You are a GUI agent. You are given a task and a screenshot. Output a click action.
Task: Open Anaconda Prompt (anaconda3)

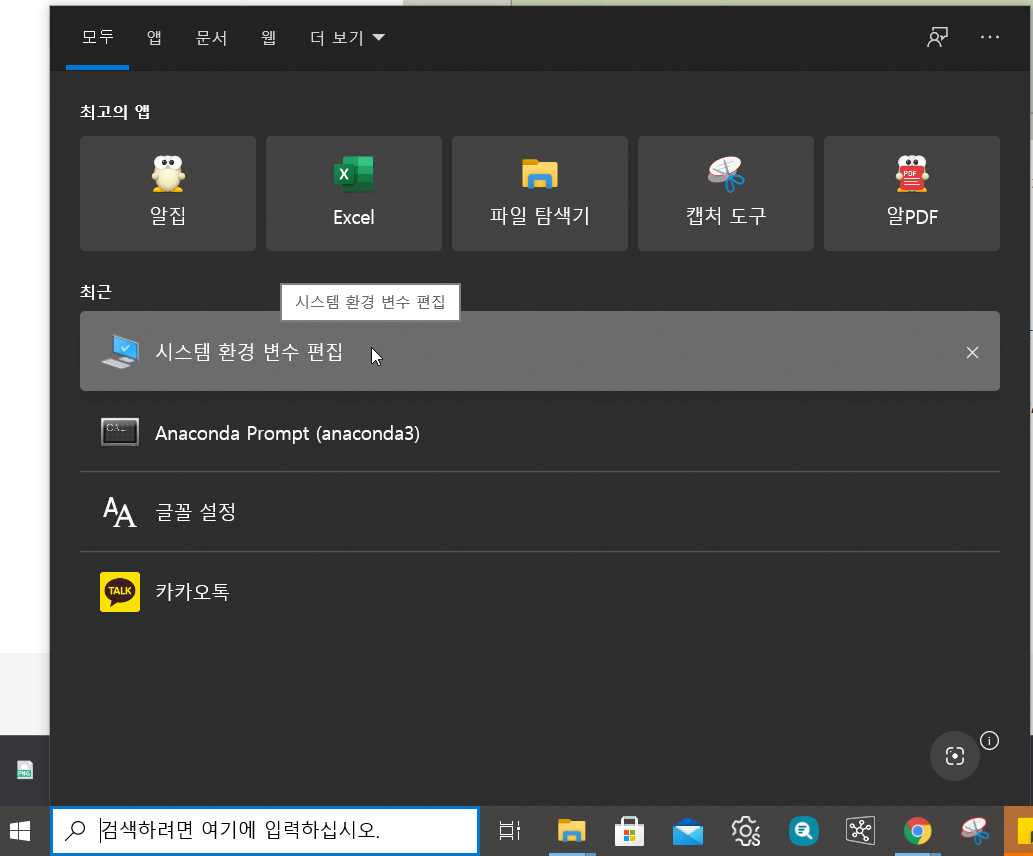(540, 433)
